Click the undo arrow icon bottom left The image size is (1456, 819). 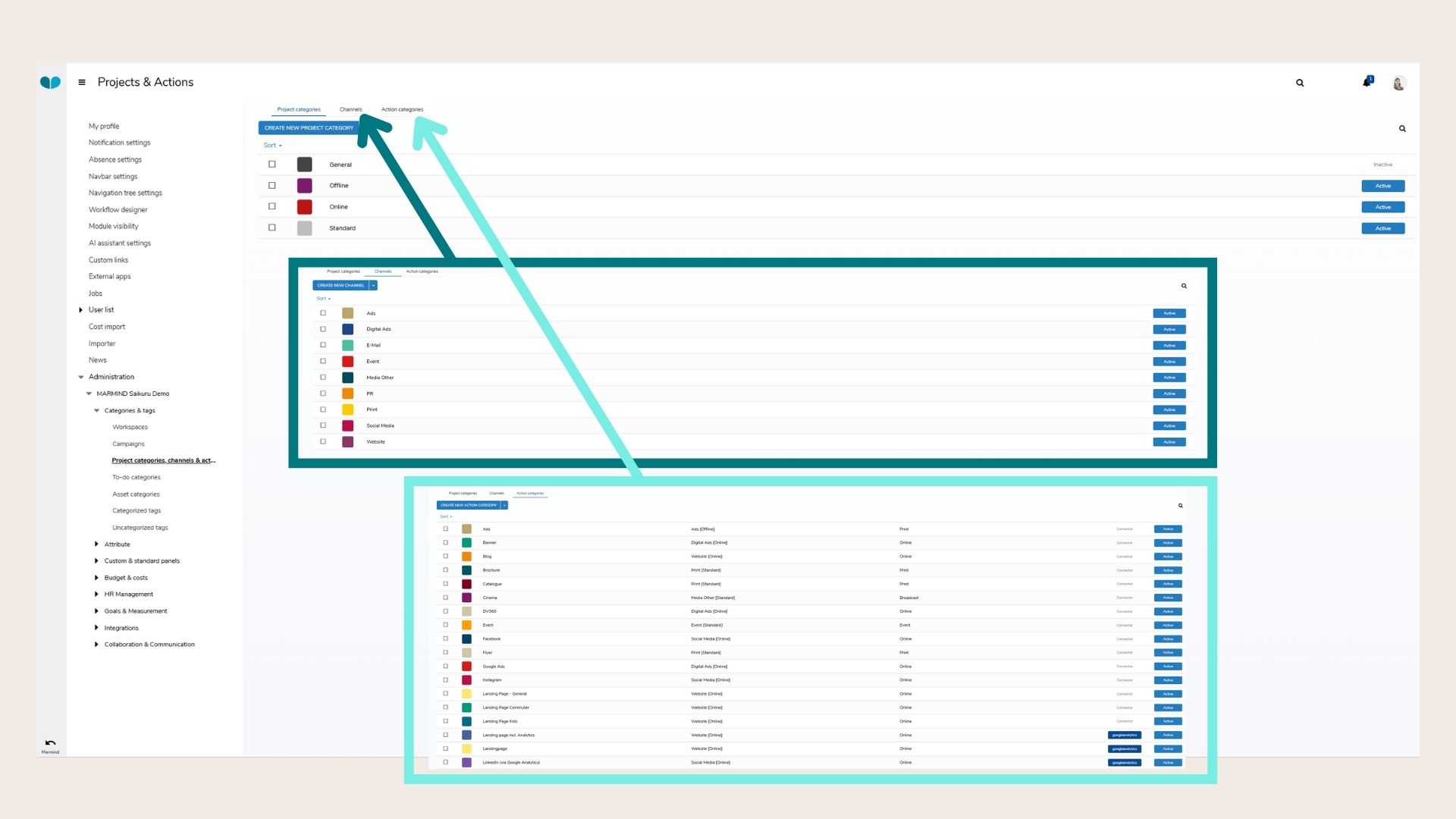coord(50,743)
